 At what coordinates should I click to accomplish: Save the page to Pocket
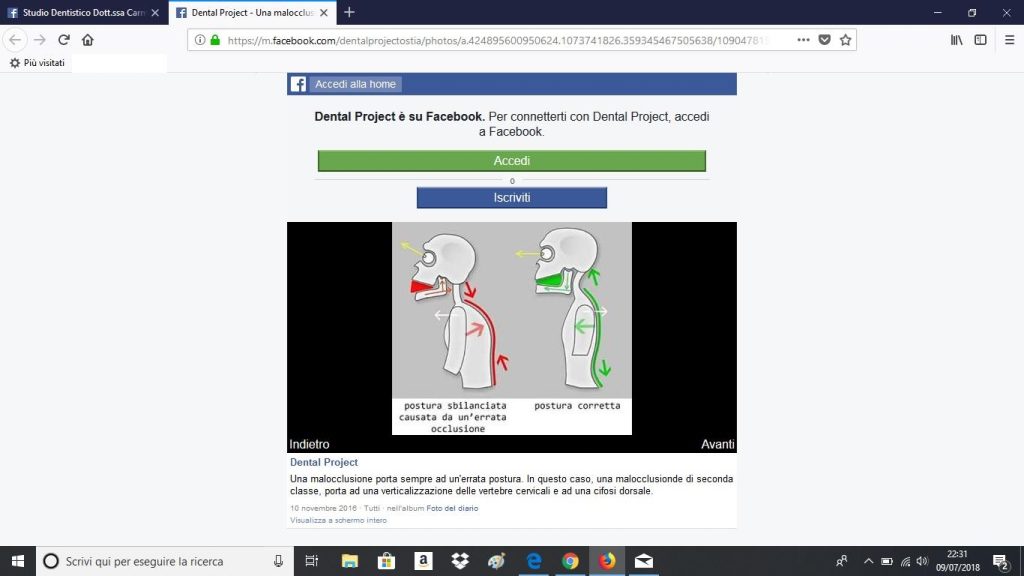click(x=825, y=40)
